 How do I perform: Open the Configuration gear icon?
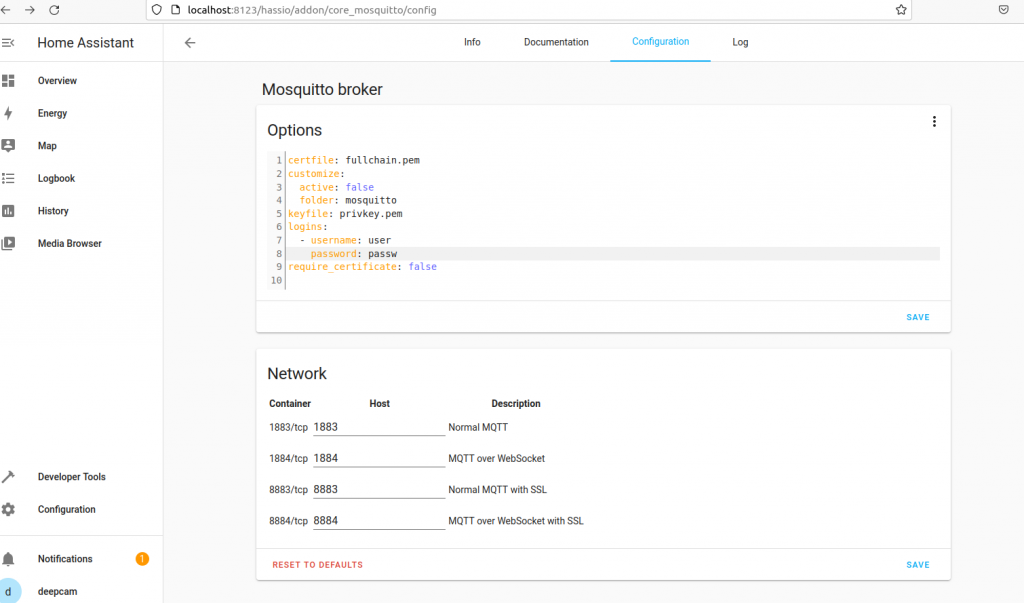coord(8,510)
